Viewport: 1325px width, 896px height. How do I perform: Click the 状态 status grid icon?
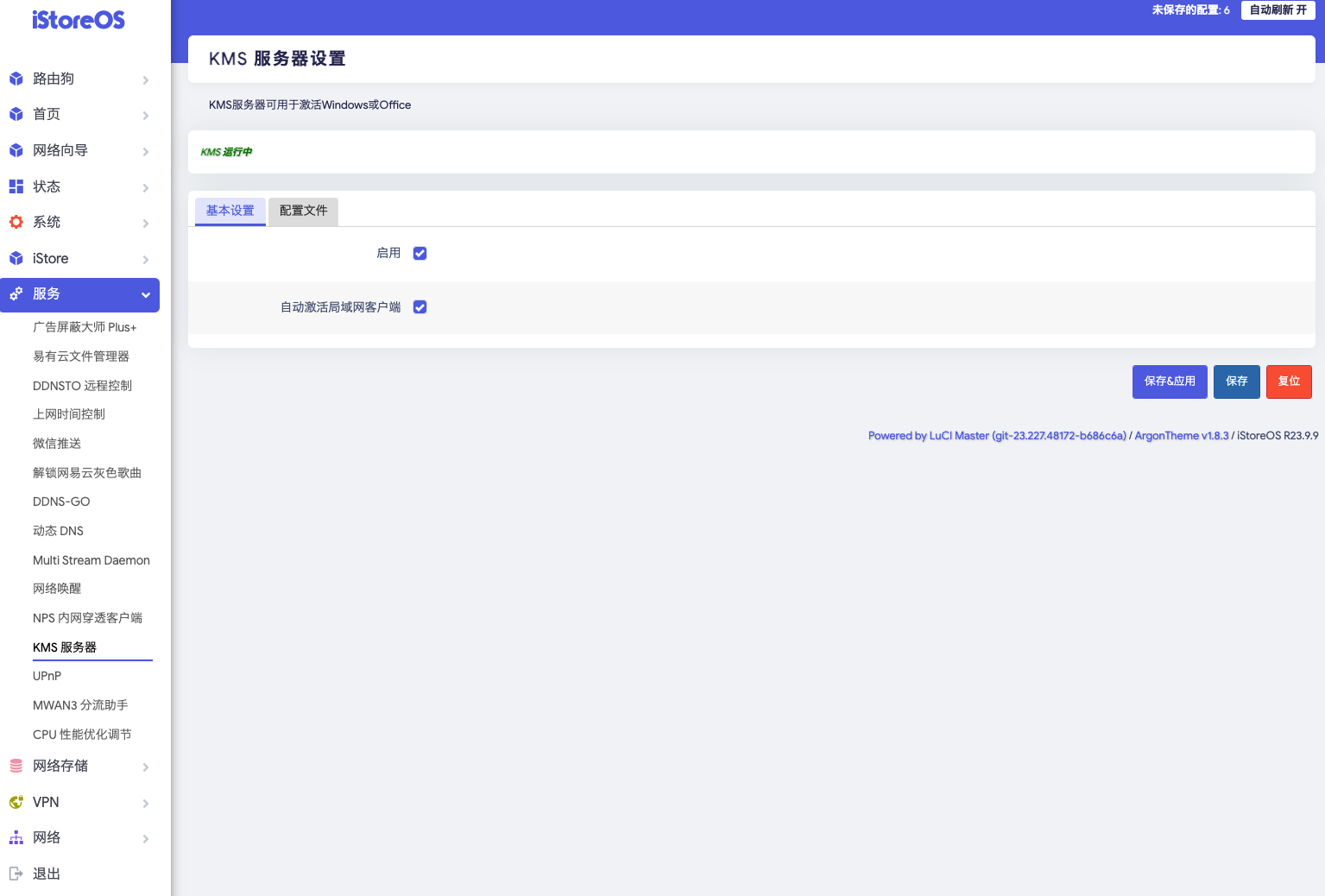coord(16,186)
